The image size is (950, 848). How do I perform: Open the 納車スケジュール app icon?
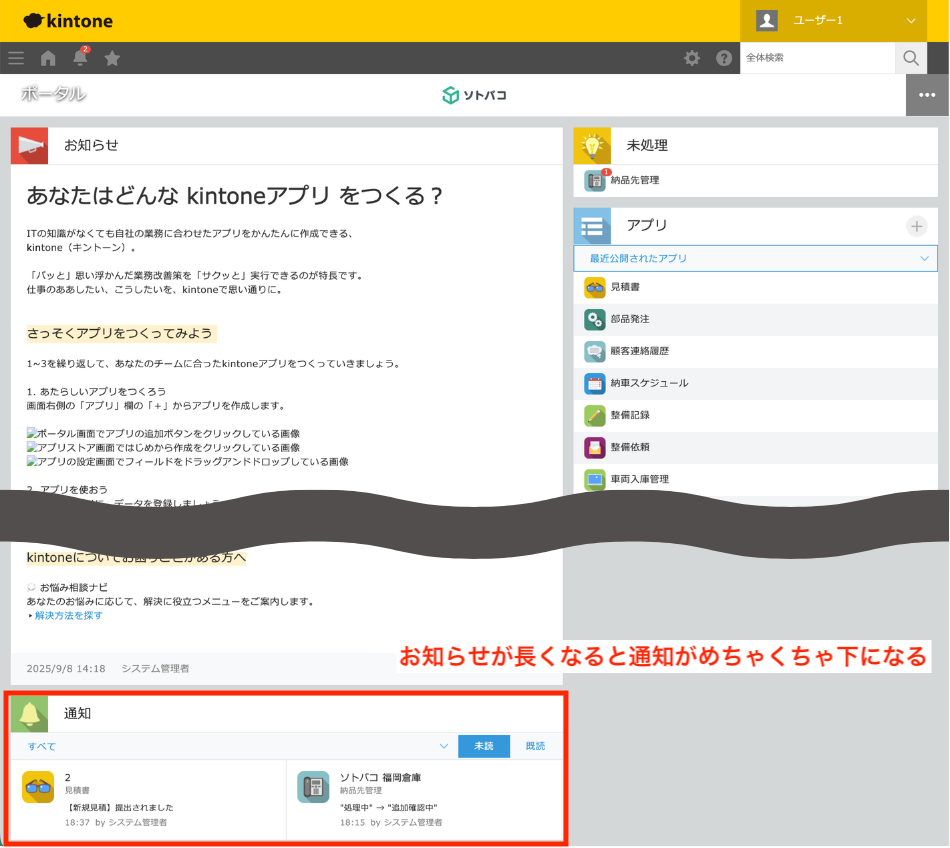(596, 383)
